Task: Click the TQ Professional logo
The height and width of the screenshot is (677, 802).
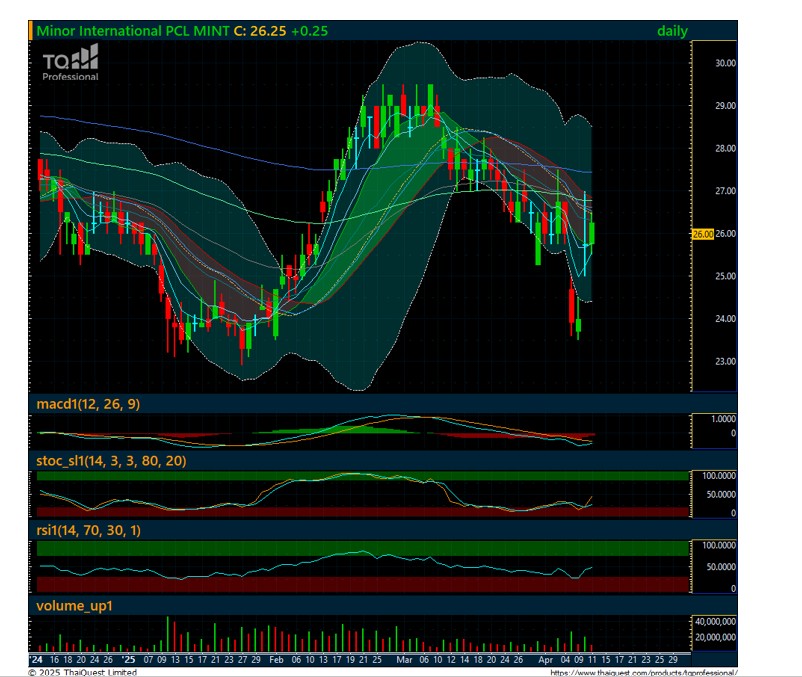Action: (x=70, y=62)
